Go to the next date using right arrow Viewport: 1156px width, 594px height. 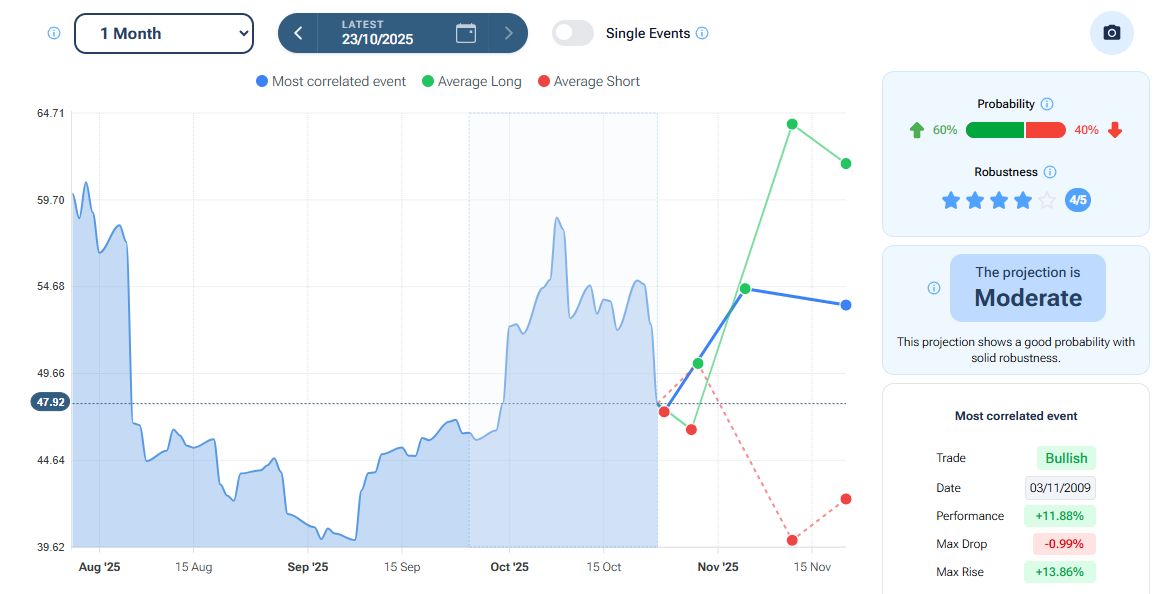click(x=508, y=33)
